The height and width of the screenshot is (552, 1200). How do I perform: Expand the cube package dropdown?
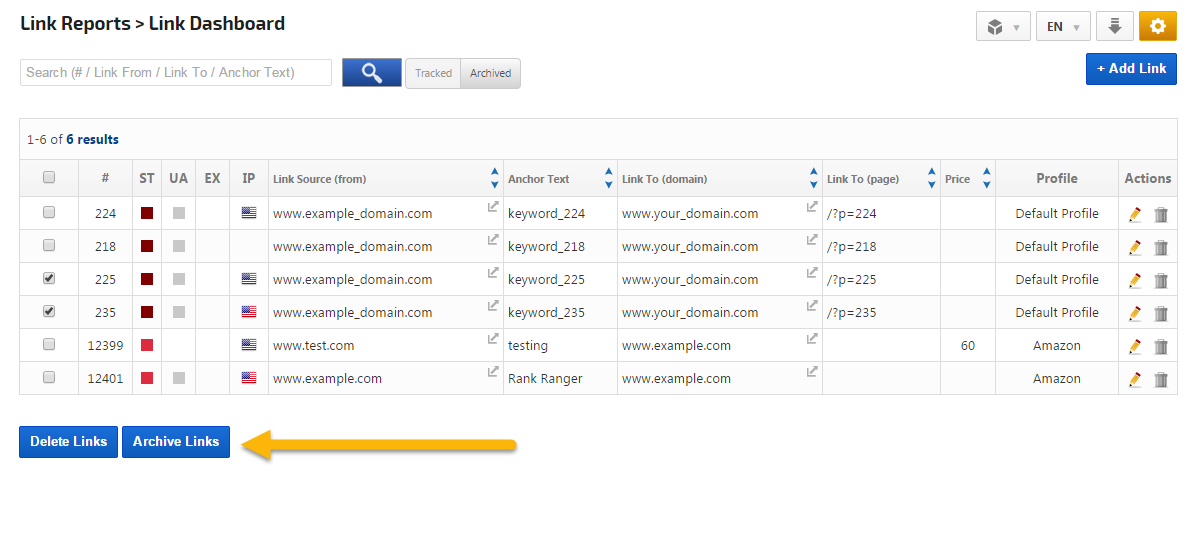pyautogui.click(x=1003, y=27)
